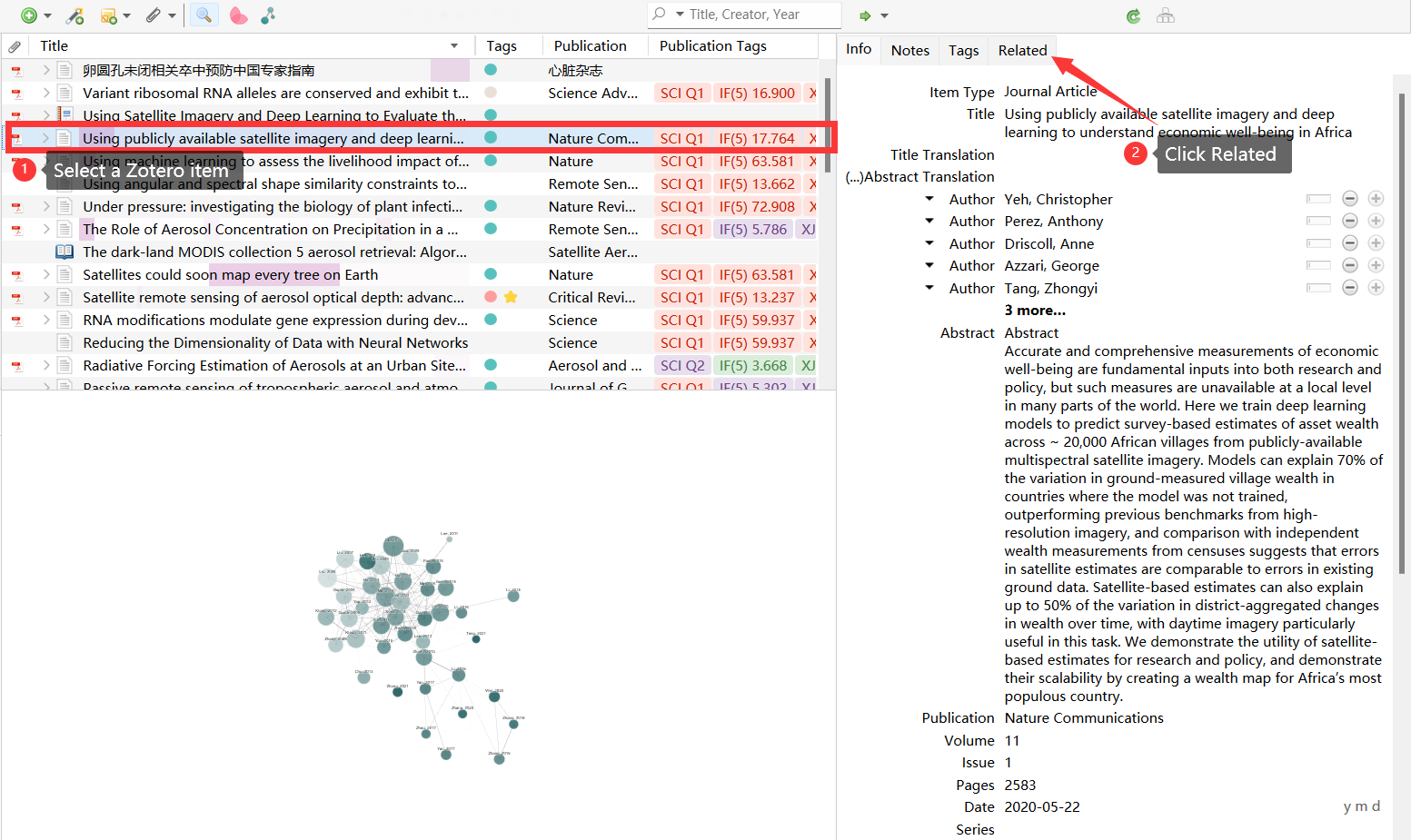Switch to the Notes tab

point(910,50)
